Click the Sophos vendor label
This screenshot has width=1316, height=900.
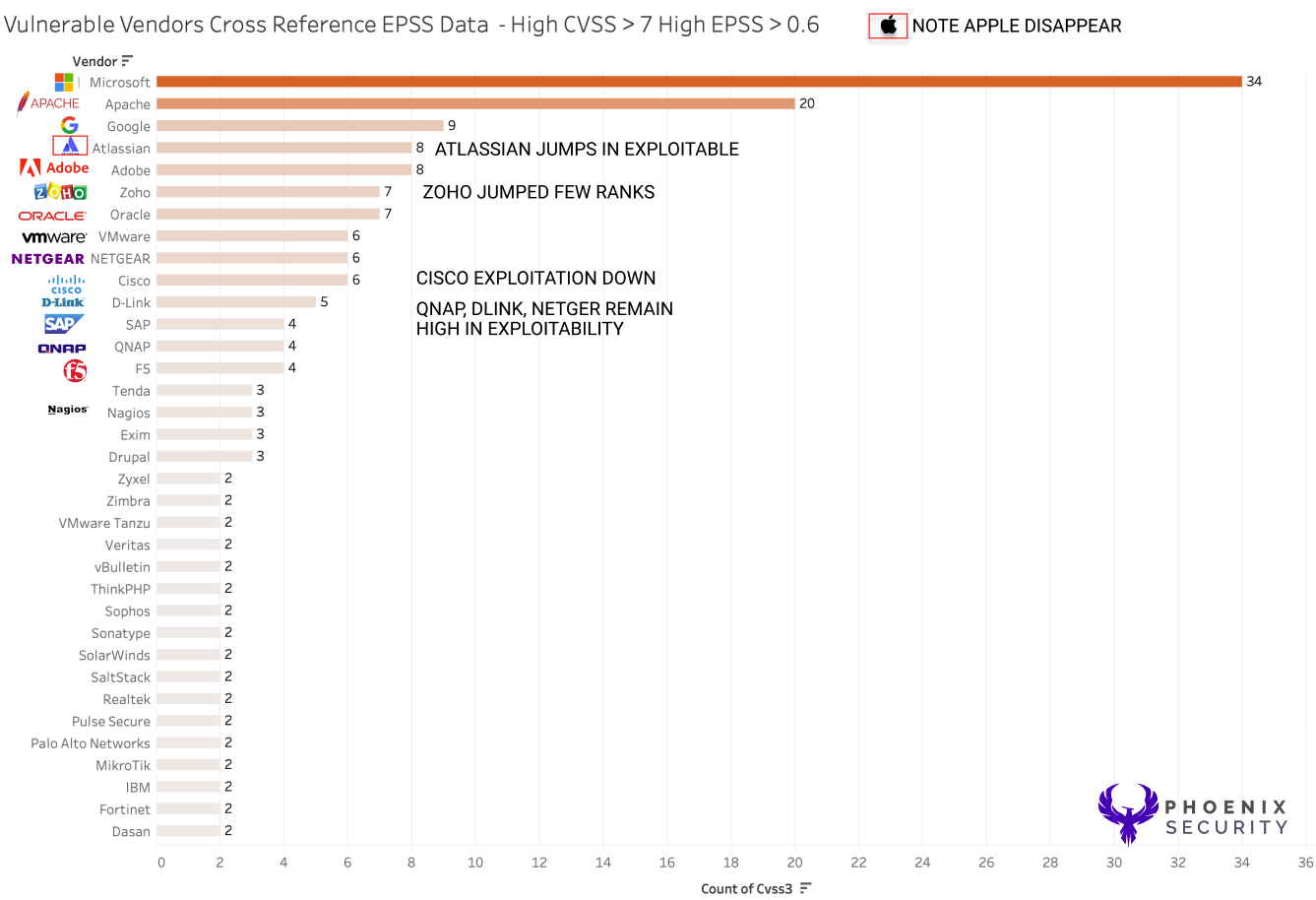(x=128, y=611)
